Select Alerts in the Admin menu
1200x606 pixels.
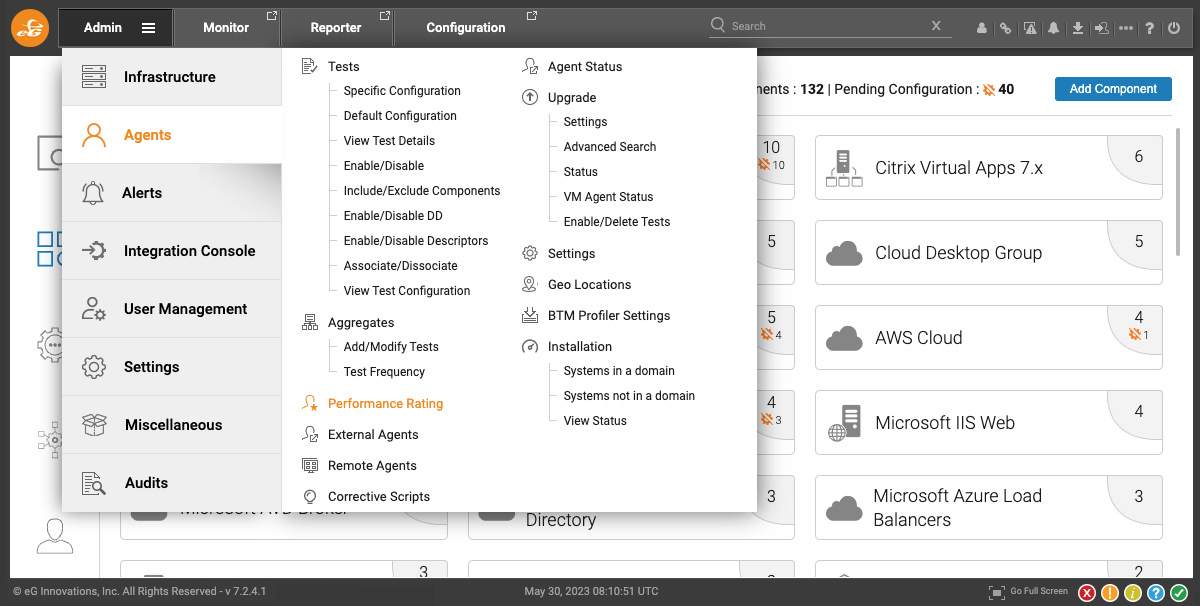171,193
